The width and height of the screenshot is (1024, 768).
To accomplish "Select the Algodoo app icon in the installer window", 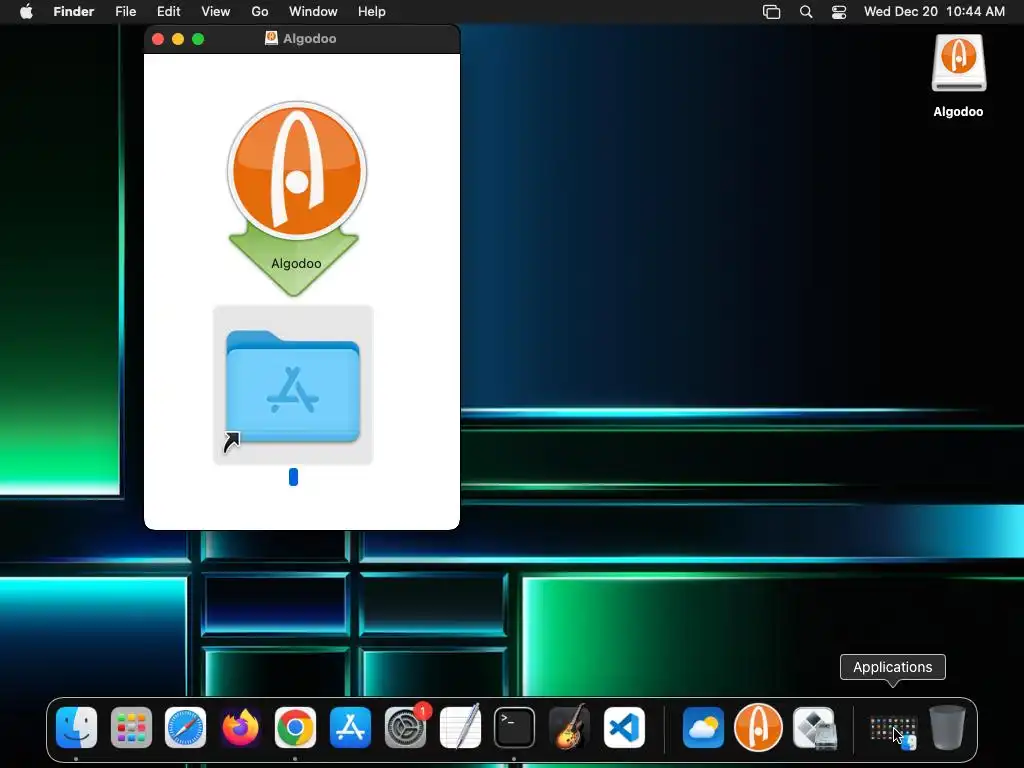I will pos(296,171).
